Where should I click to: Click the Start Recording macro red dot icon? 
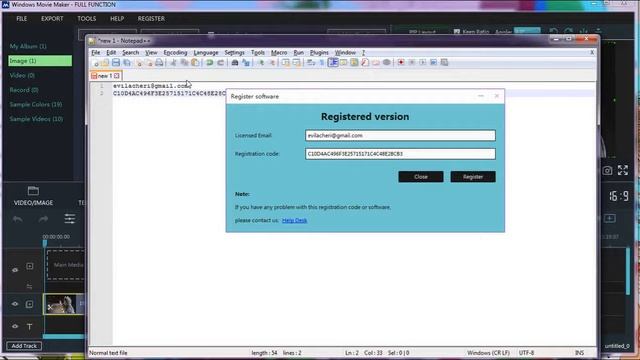tap(401, 62)
